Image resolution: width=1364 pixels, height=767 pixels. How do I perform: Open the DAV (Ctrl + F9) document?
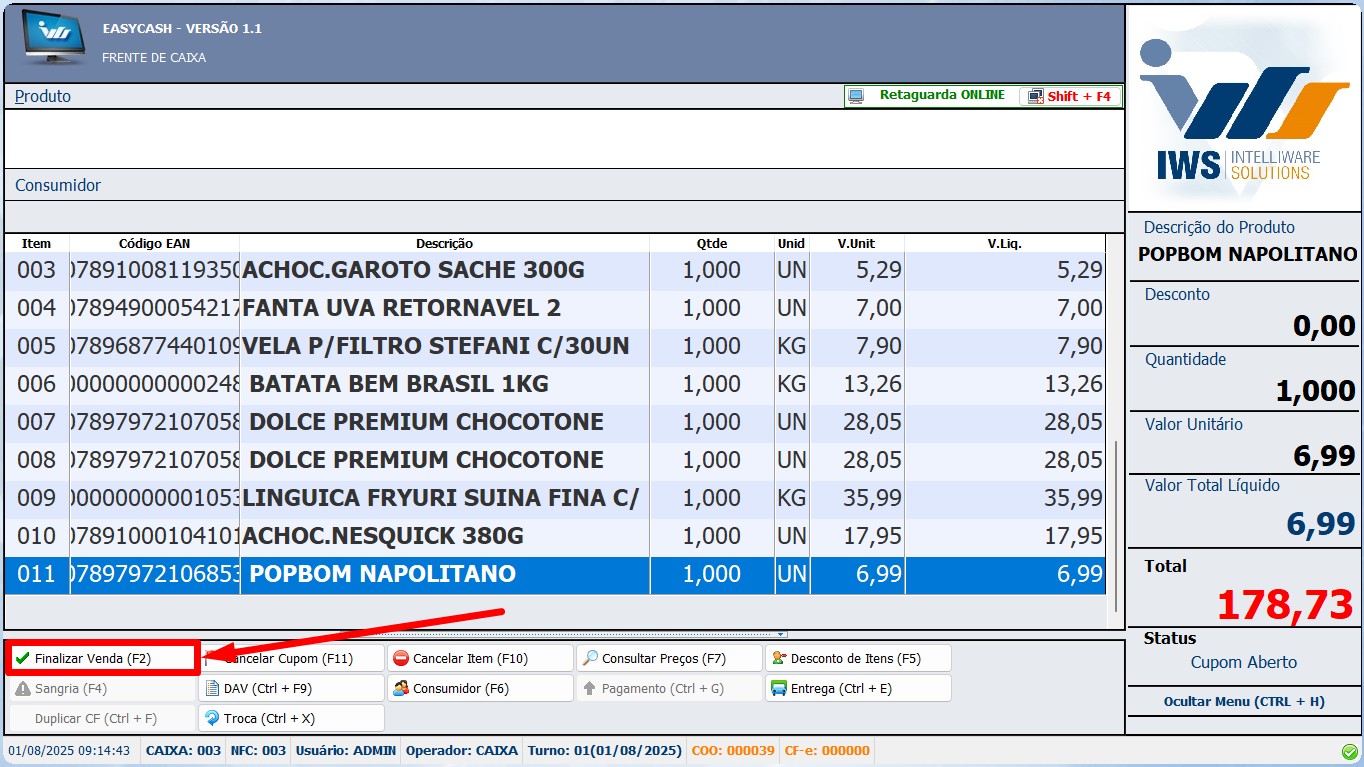[291, 688]
